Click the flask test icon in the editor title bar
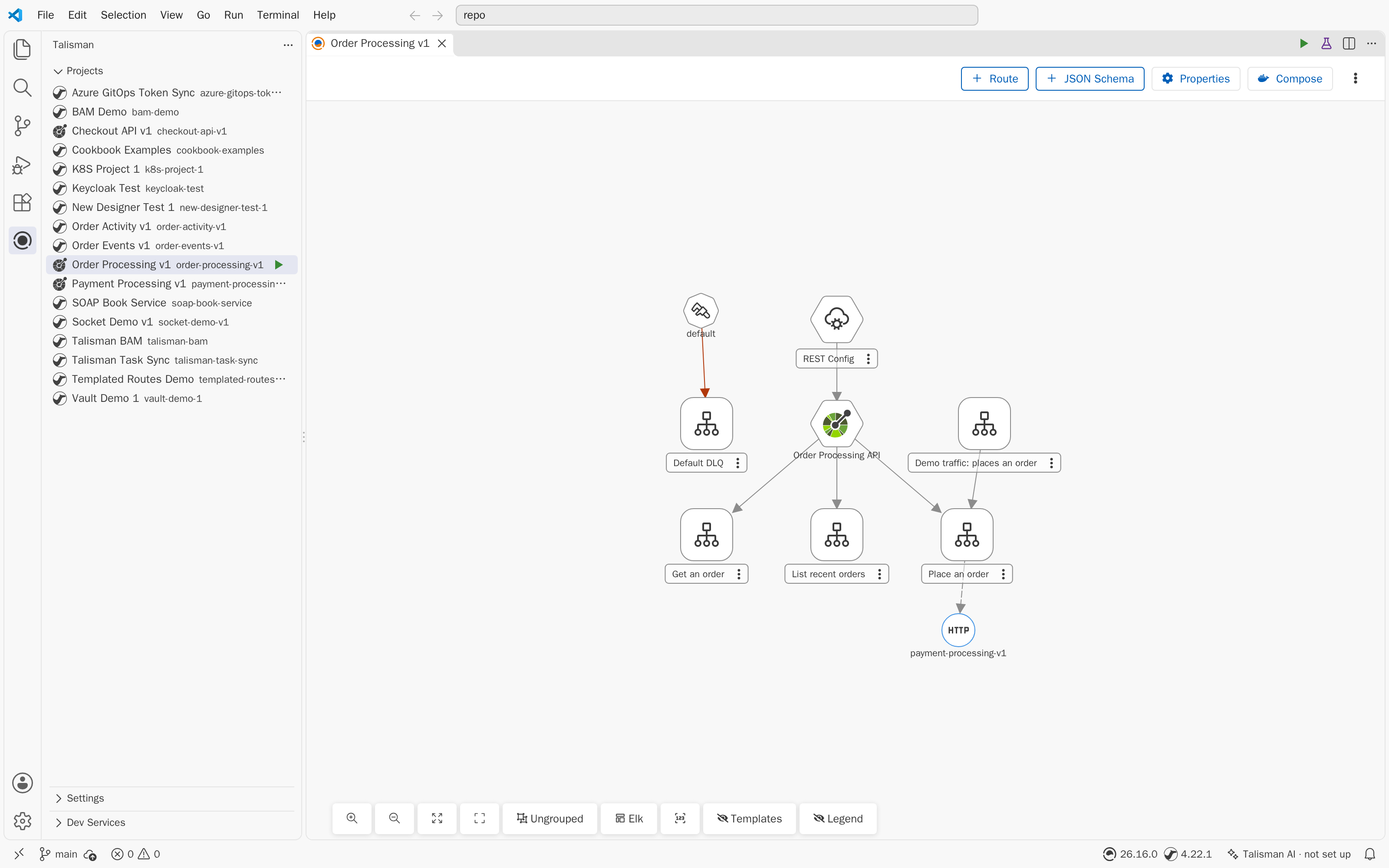 coord(1326,44)
